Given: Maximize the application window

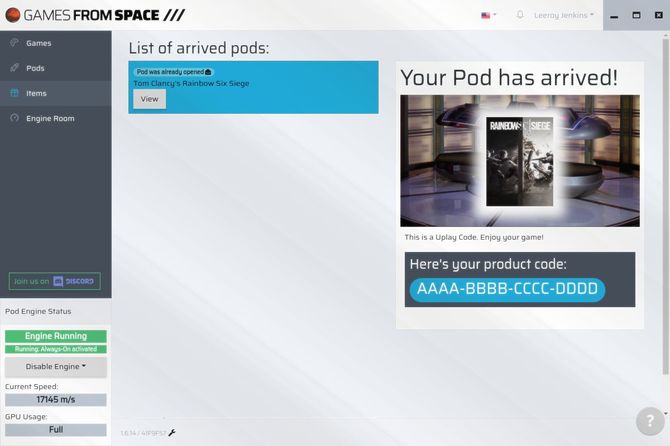Looking at the screenshot, I should point(636,15).
